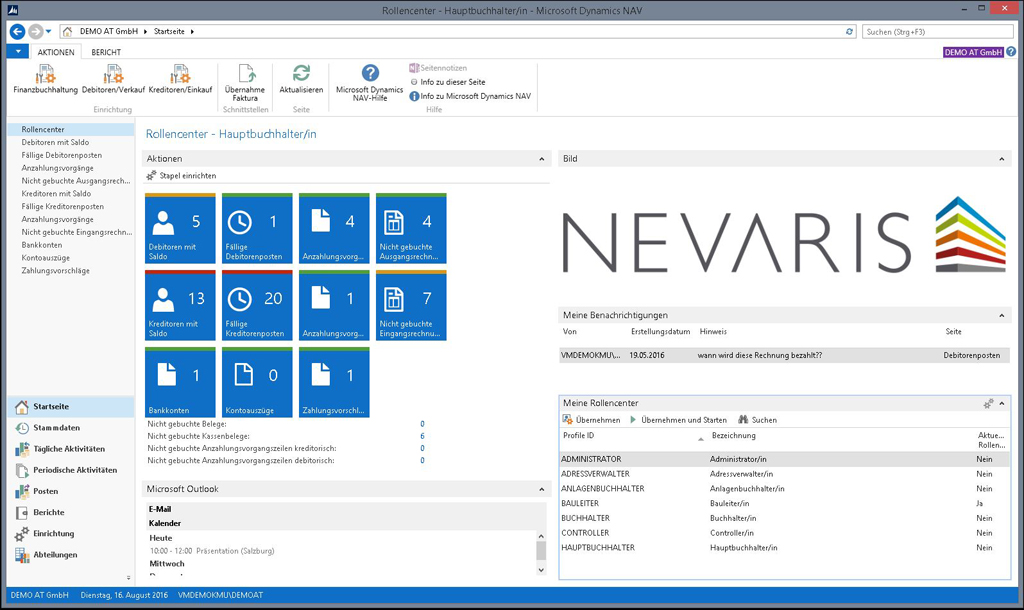1024x610 pixels.
Task: Collapse Meine Benachrichtigungen panel
Action: click(x=1002, y=316)
